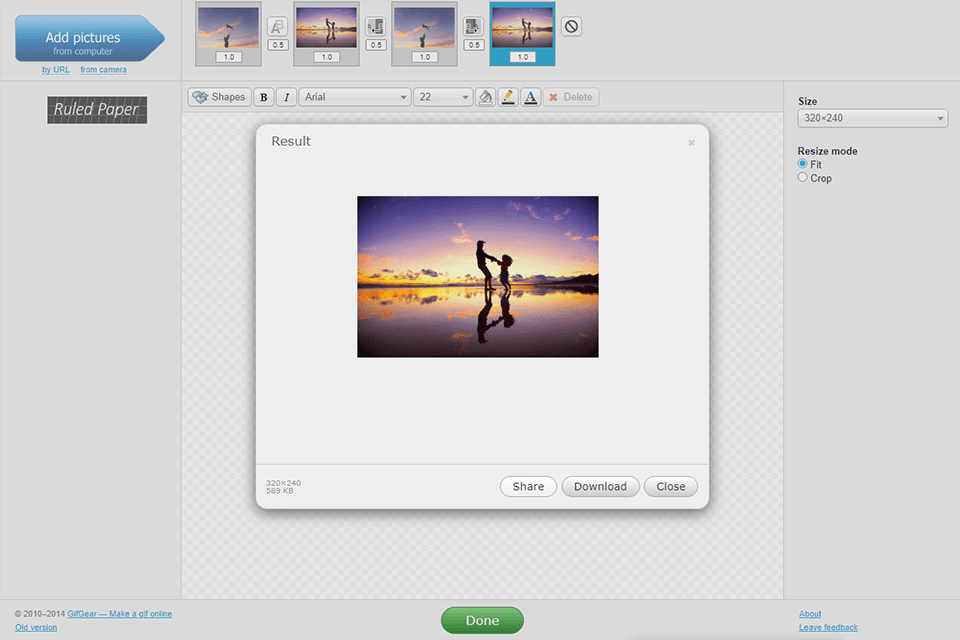Click the slide transition icon after the third frame
Viewport: 960px width, 640px height.
click(x=473, y=26)
